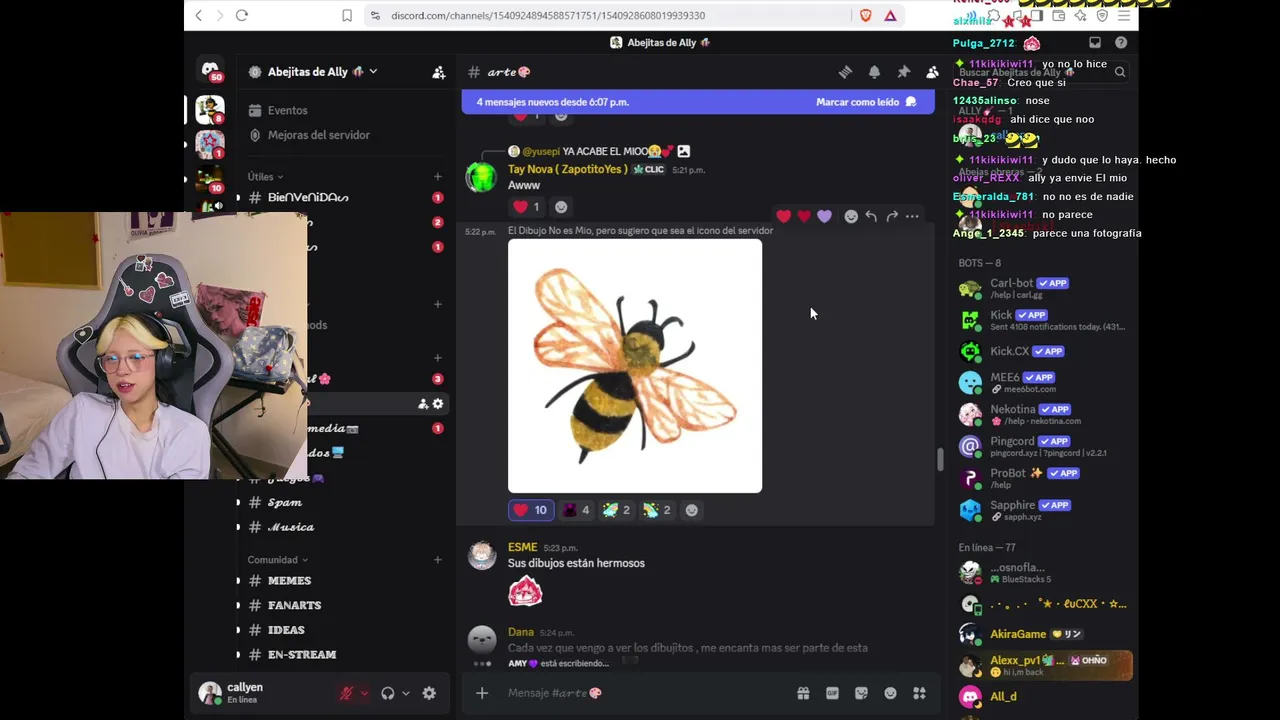
Task: Create a channel in Útiles category
Action: pyautogui.click(x=437, y=177)
